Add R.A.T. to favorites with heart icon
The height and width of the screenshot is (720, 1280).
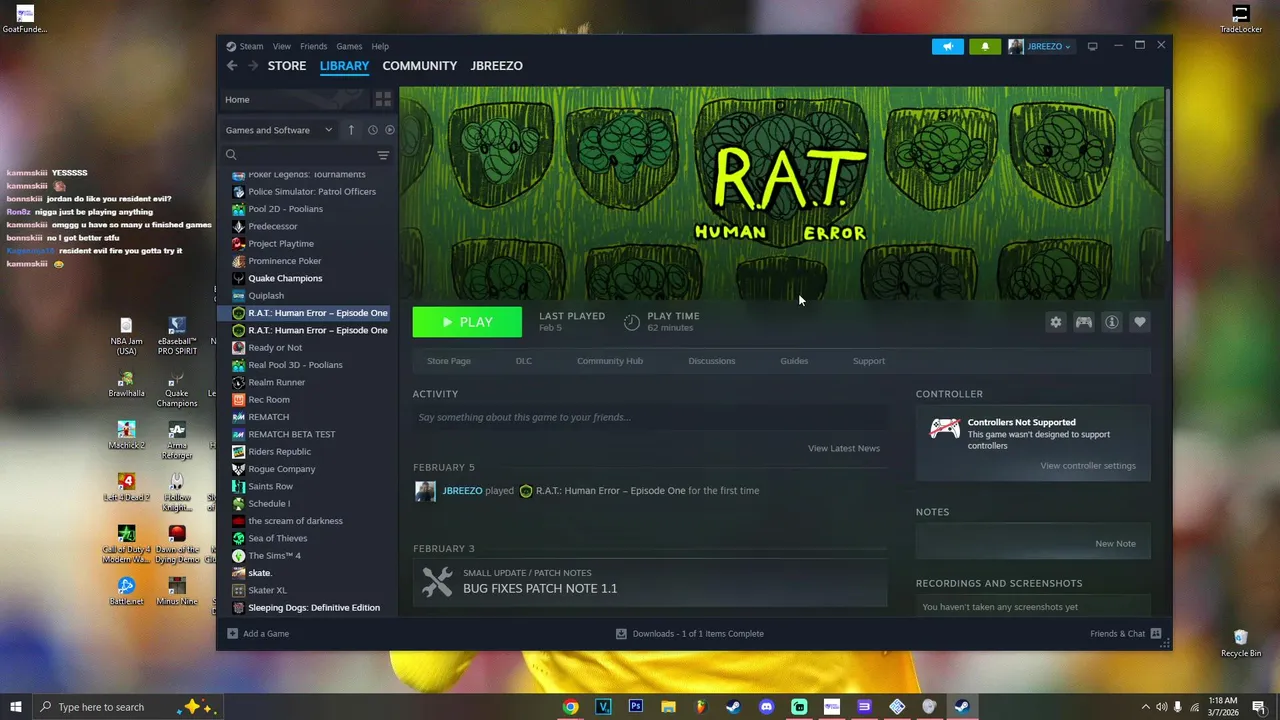(x=1139, y=322)
